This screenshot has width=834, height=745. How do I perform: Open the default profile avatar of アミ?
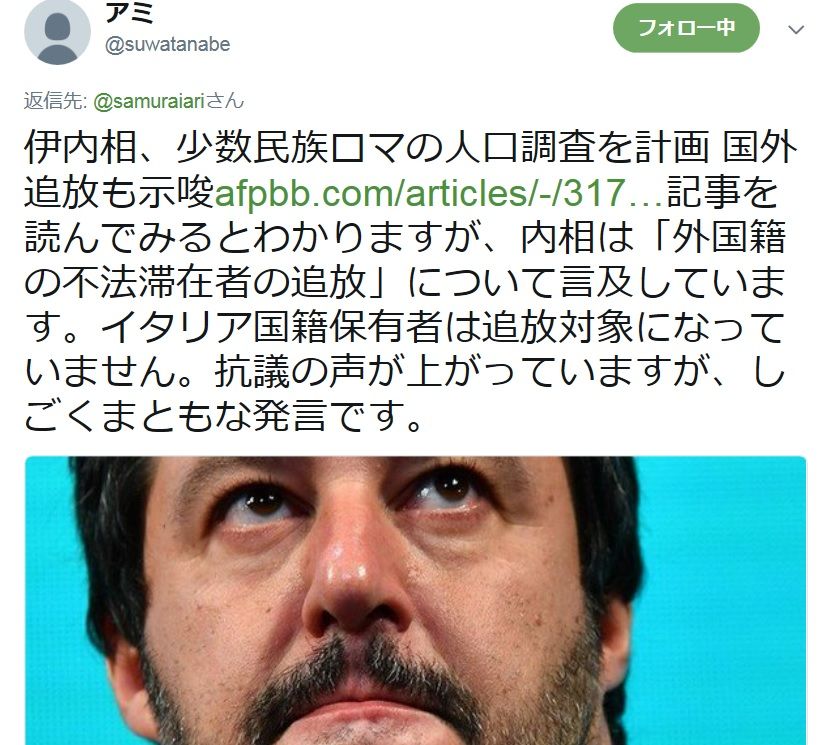57,32
